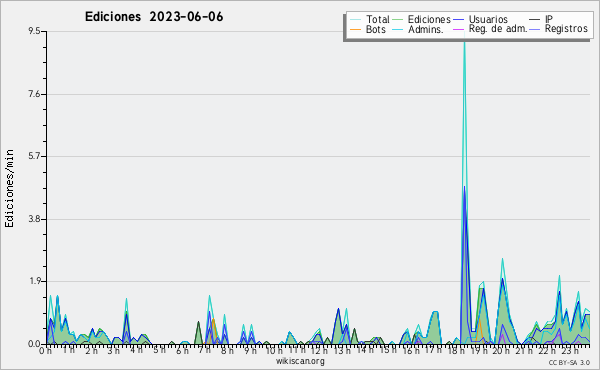The height and width of the screenshot is (370, 600).
Task: Click the 3 h x-axis label
Action: pos(114,351)
